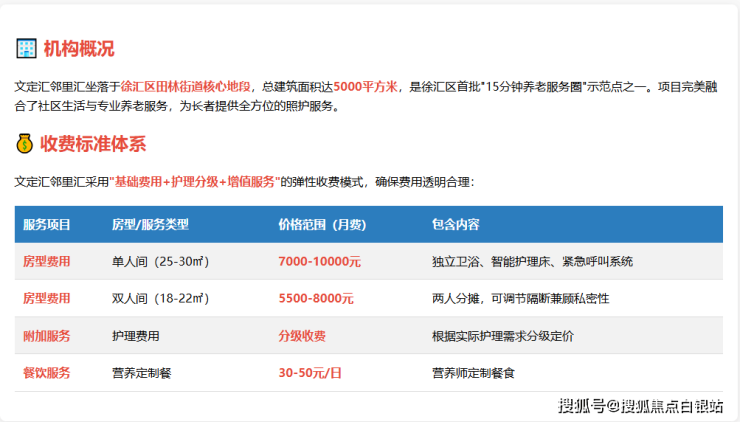Viewport: 740px width, 422px height.
Task: Click the 5500-8000元 price cell
Action: (316, 298)
